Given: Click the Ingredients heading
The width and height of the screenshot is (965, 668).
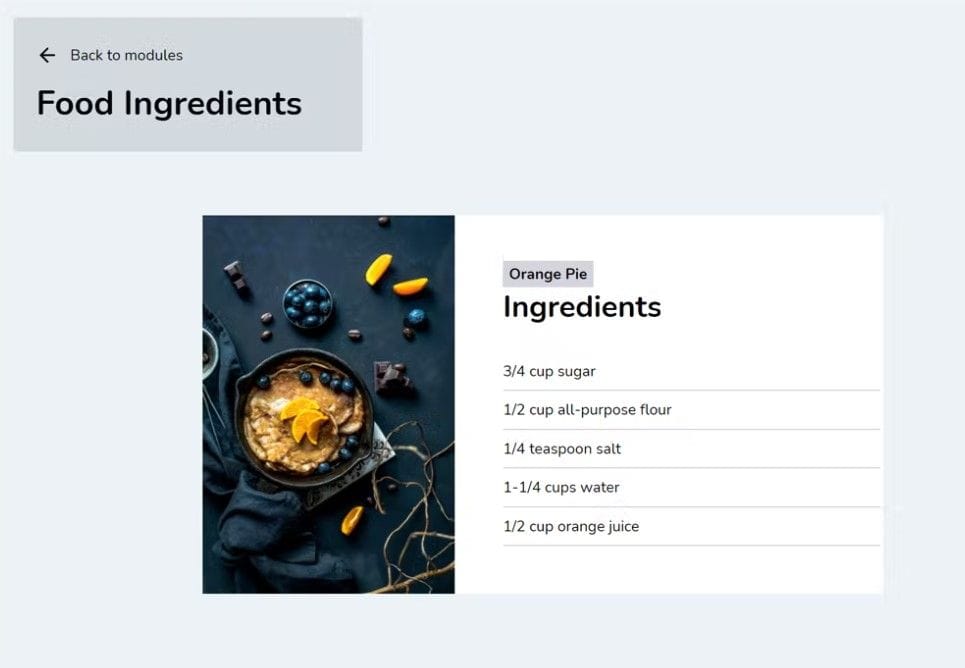Looking at the screenshot, I should point(582,308).
